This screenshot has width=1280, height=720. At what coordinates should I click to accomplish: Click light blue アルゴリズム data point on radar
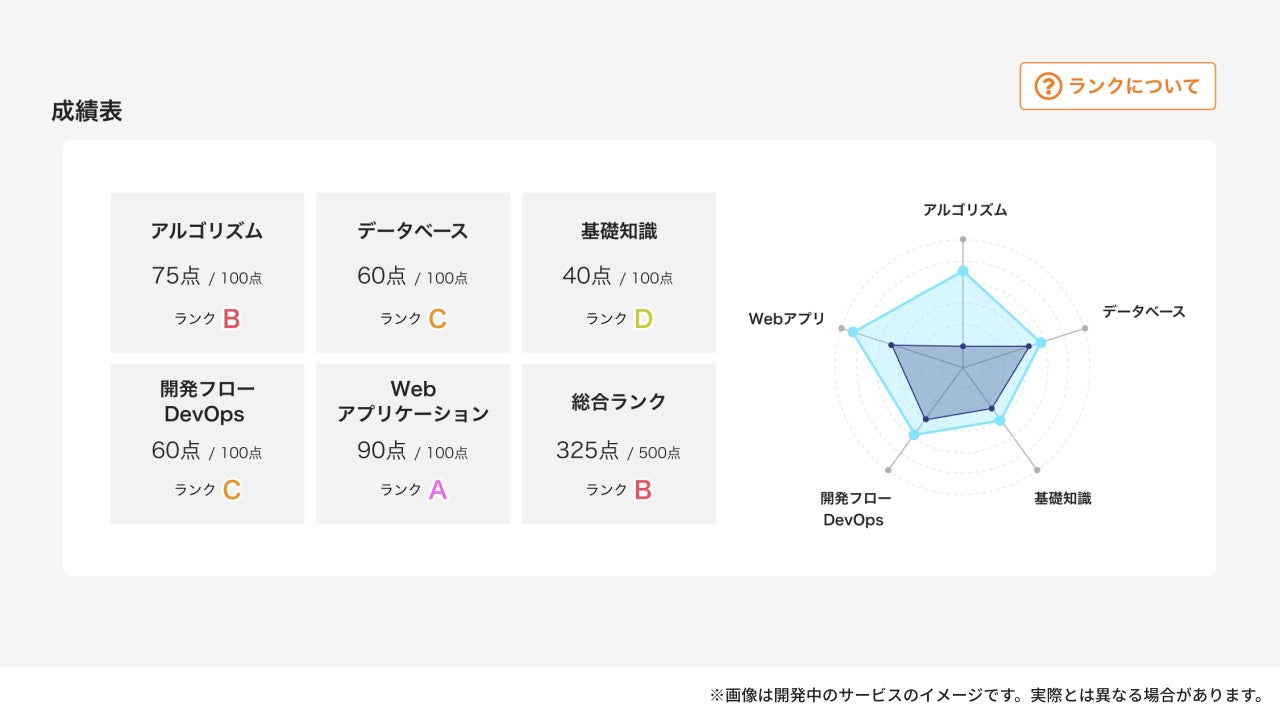(963, 271)
